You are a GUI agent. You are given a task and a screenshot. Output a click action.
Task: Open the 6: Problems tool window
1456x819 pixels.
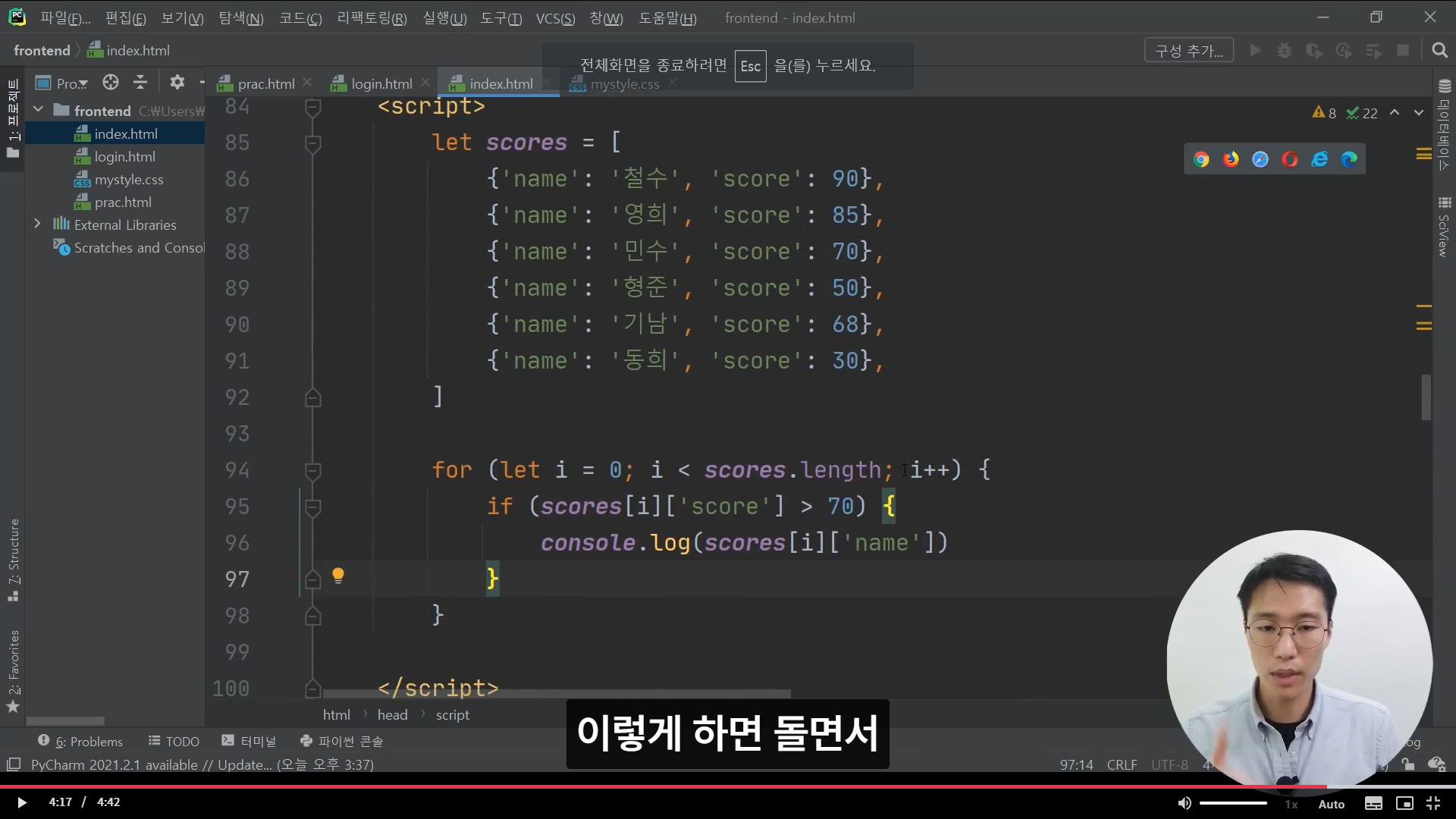click(x=80, y=741)
